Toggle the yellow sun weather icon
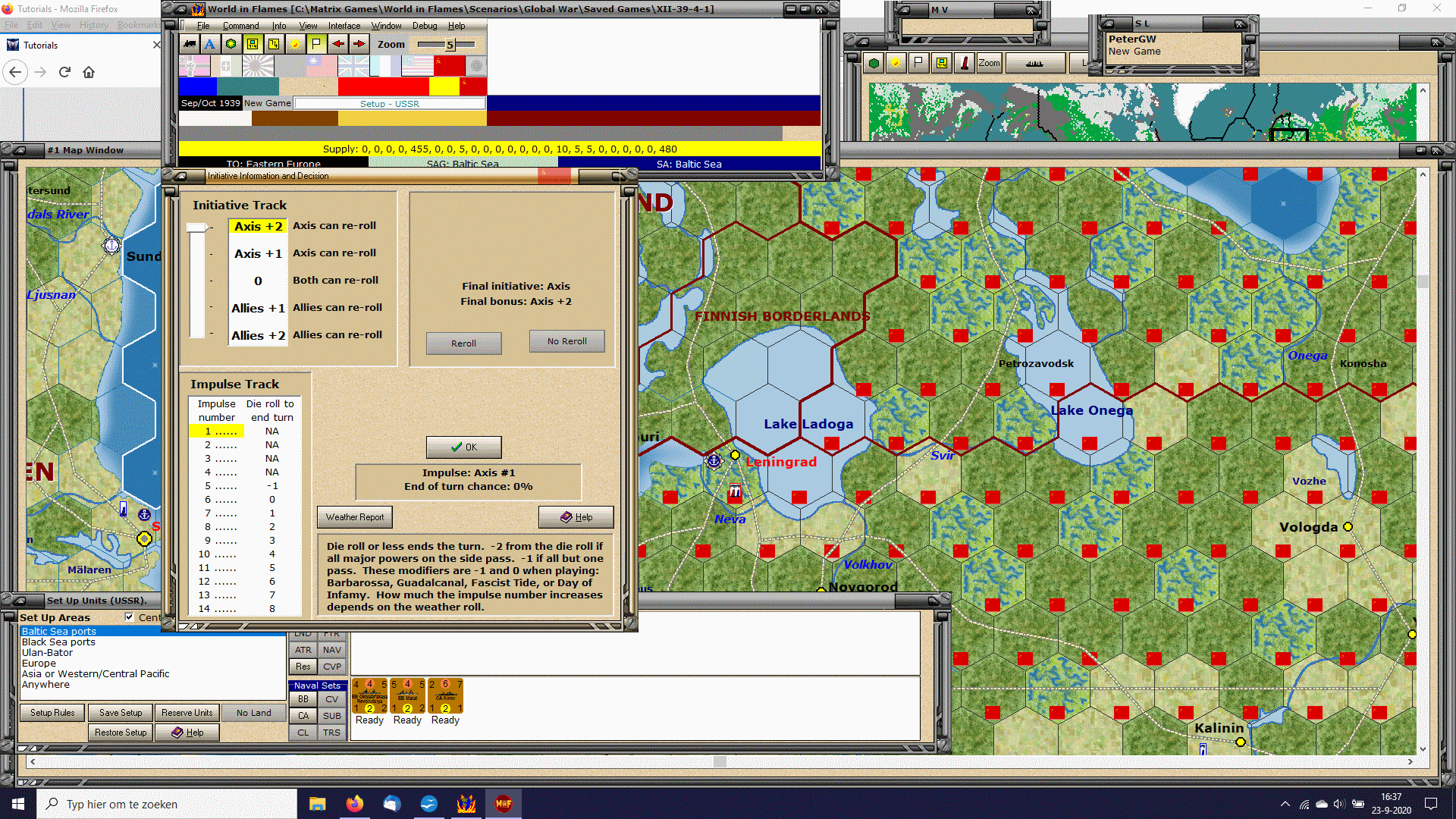The width and height of the screenshot is (1456, 819). click(x=295, y=44)
